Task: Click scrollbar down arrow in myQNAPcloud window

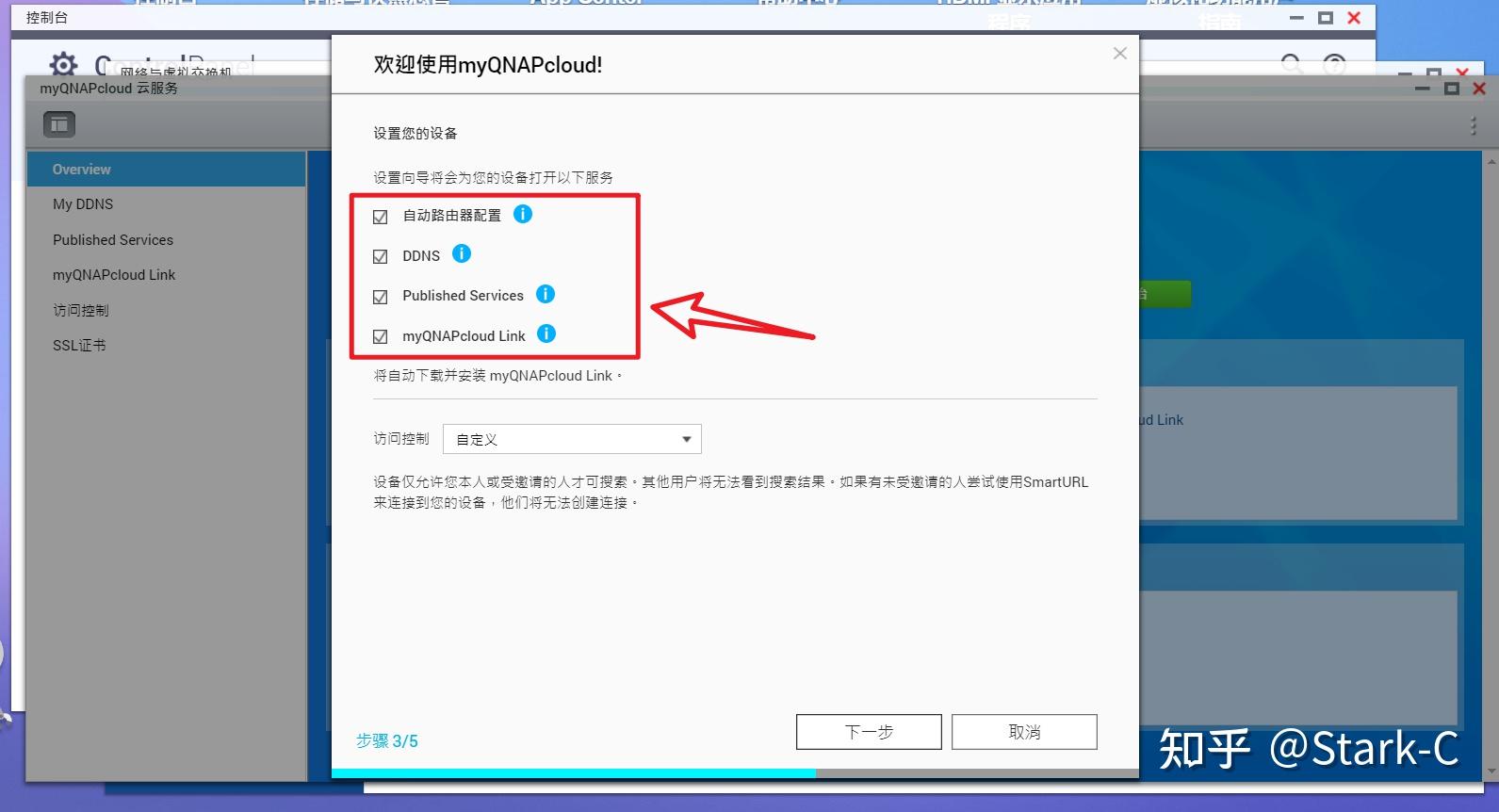Action: [1491, 772]
